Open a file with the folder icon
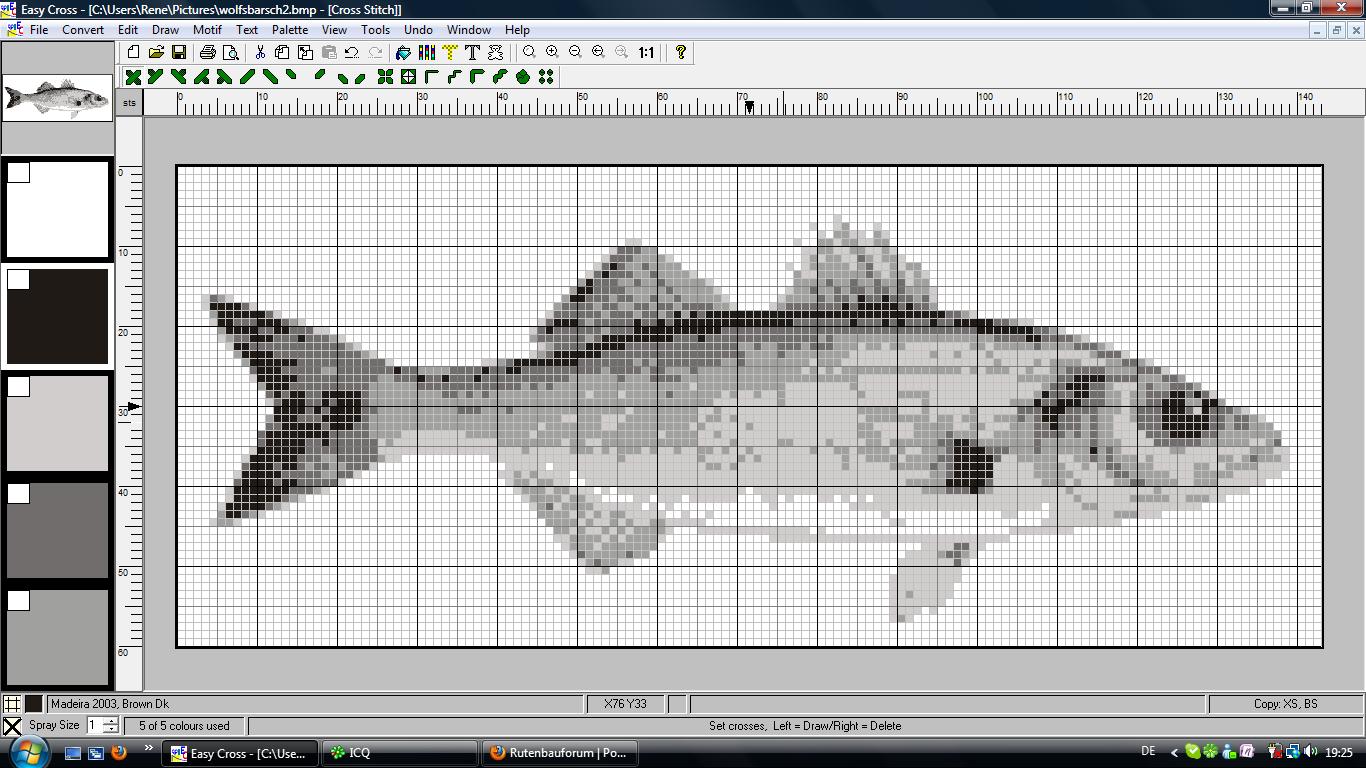The width and height of the screenshot is (1366, 768). click(x=156, y=52)
